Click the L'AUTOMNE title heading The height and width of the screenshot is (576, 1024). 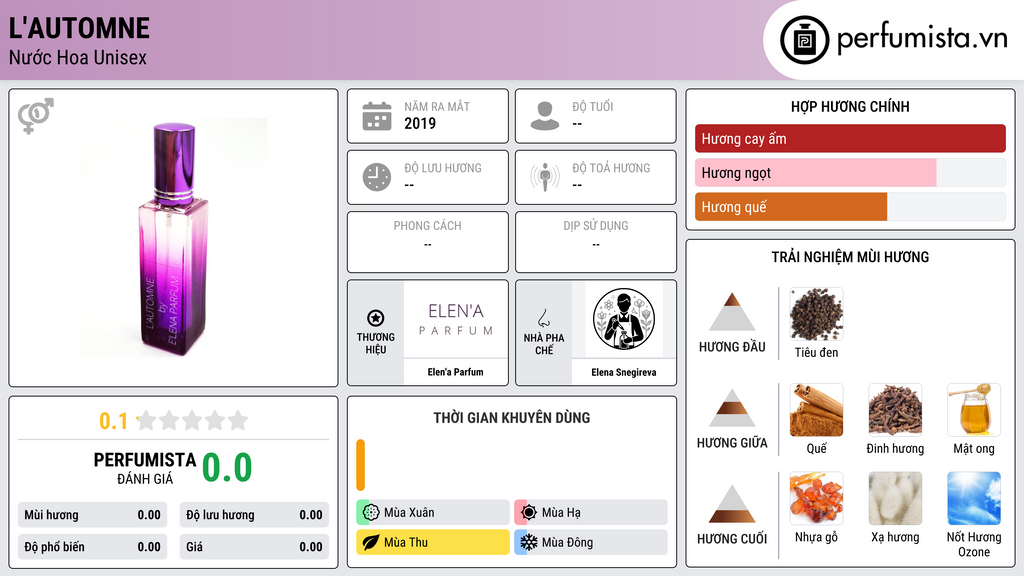79,28
